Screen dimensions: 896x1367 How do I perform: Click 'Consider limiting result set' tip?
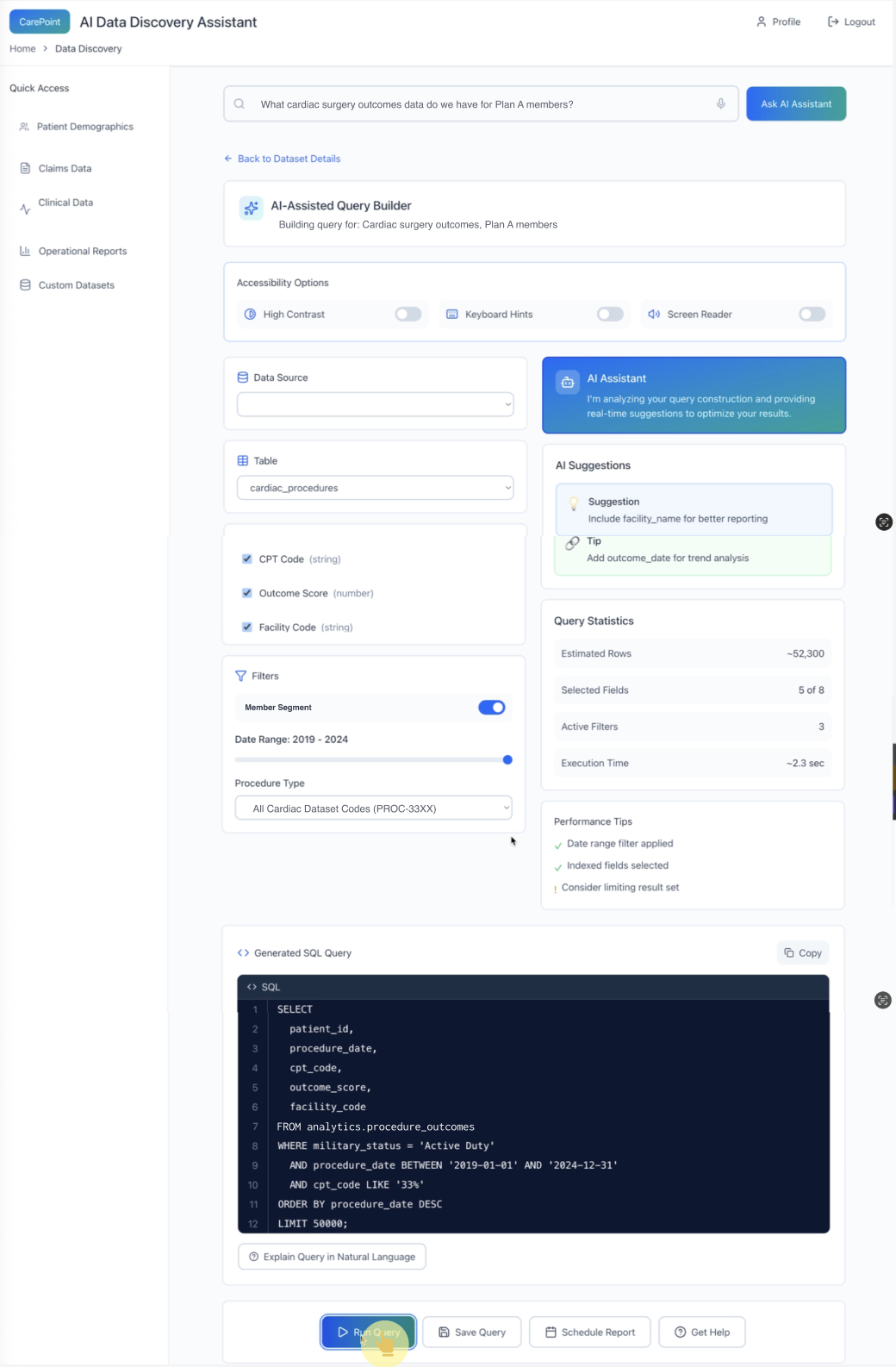(620, 887)
